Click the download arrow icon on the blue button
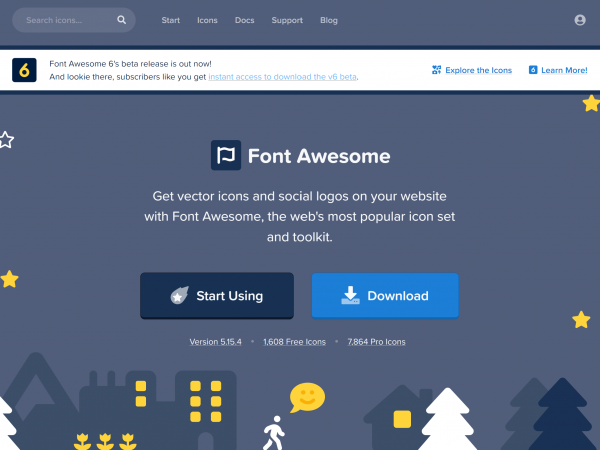The width and height of the screenshot is (600, 450). pyautogui.click(x=350, y=295)
